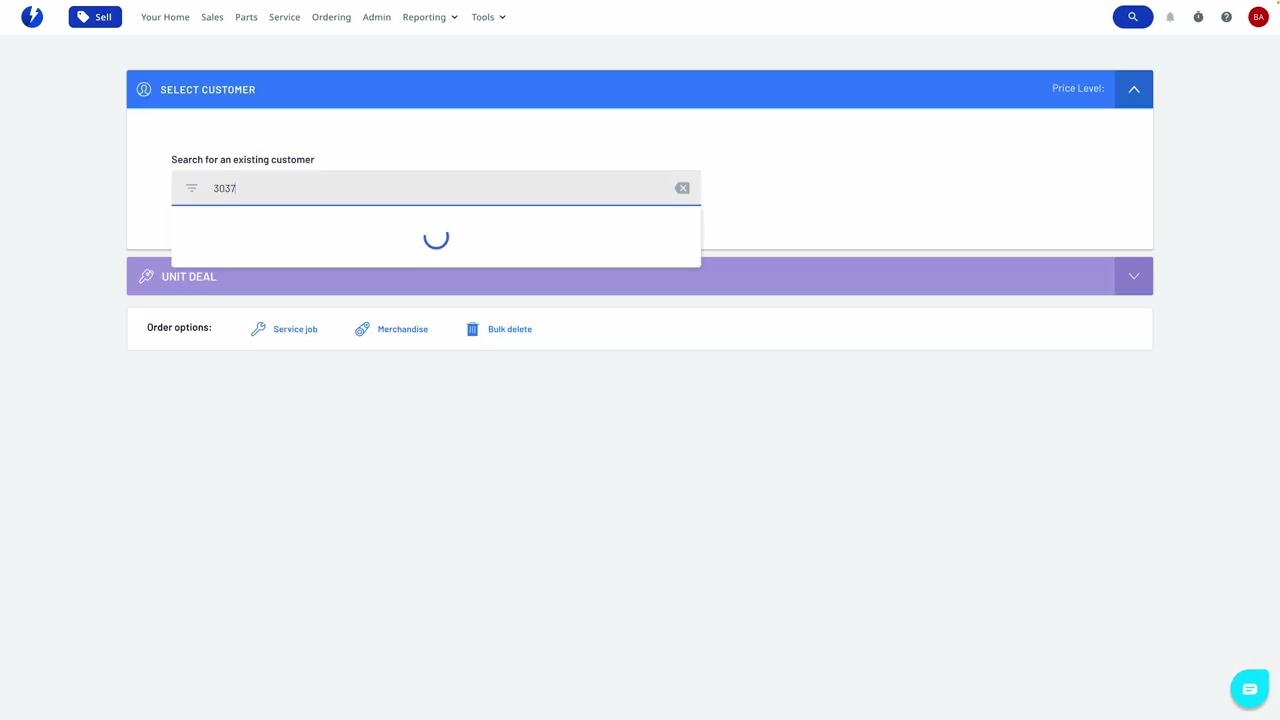Open notifications bell
Image resolution: width=1280 pixels, height=720 pixels.
[x=1170, y=17]
